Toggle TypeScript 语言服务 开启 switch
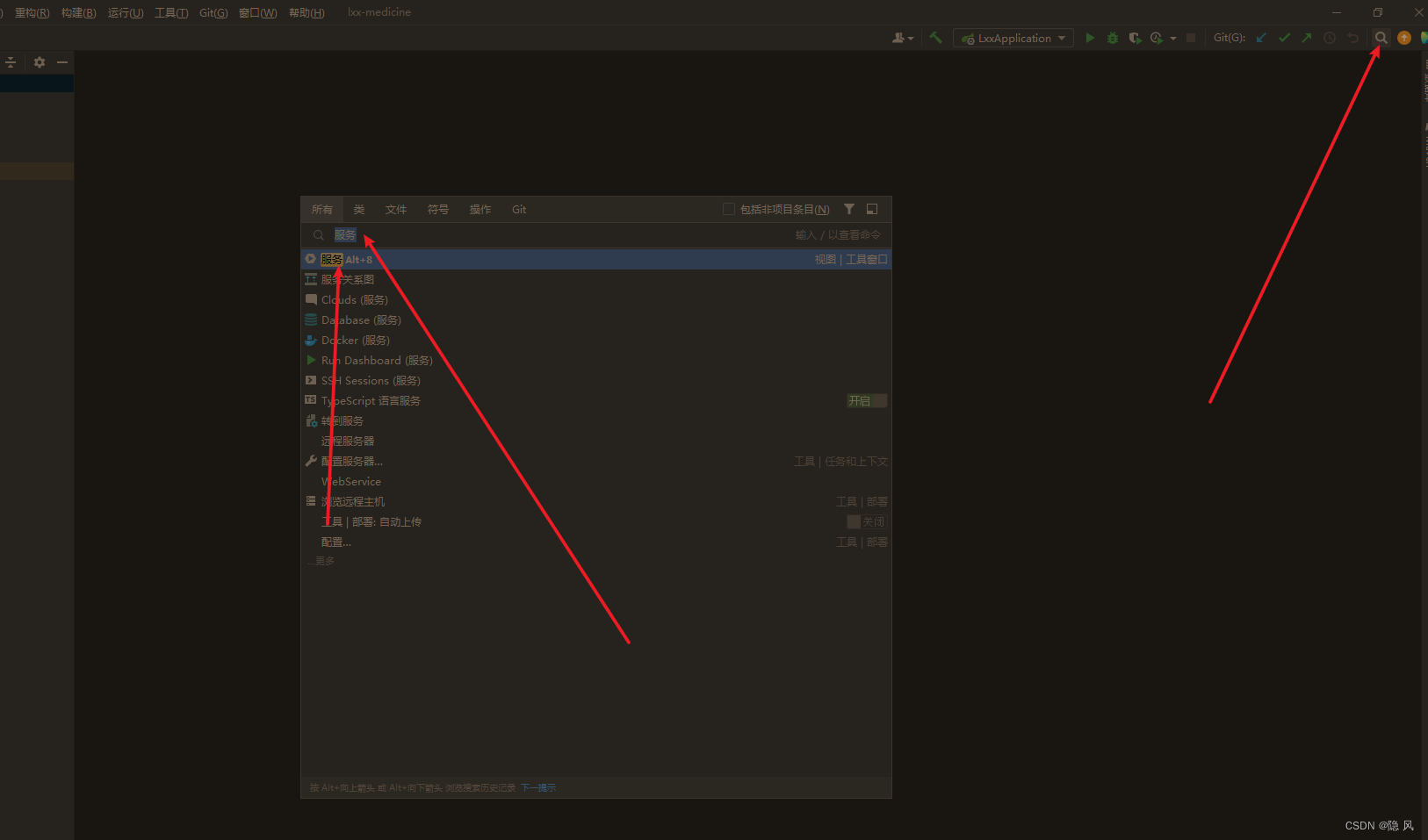 (867, 401)
